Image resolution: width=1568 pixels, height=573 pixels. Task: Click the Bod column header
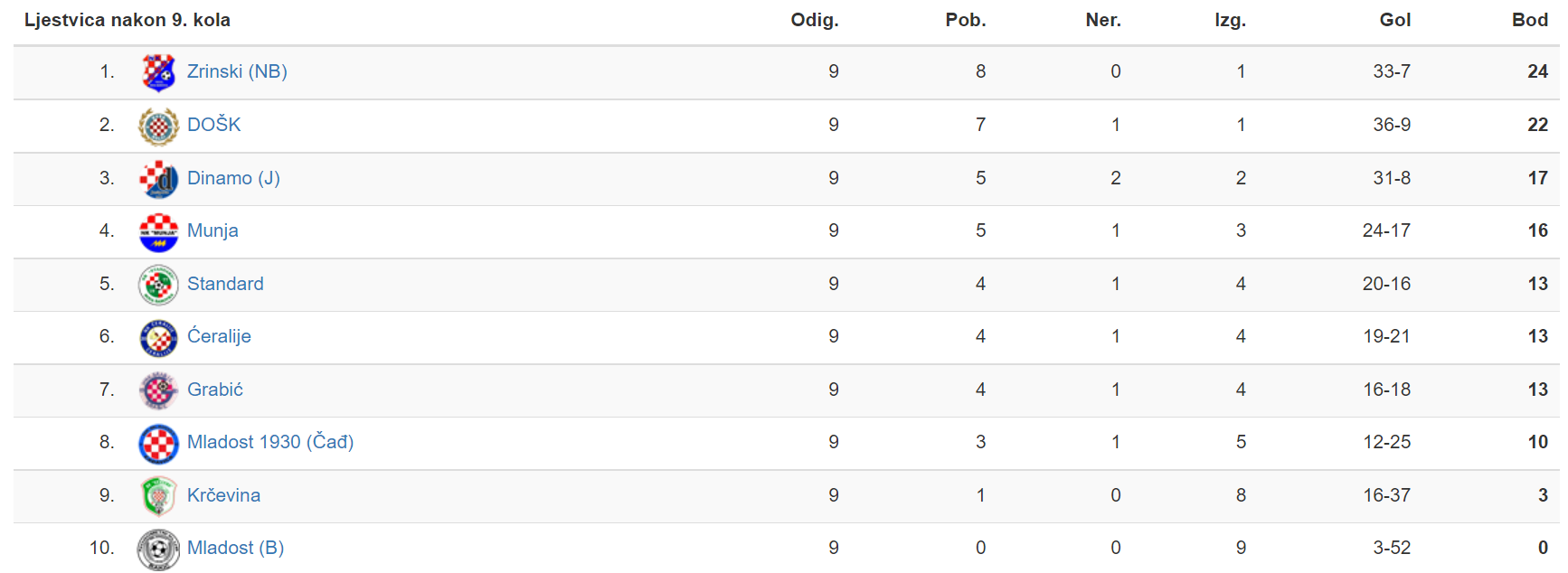coord(1530,20)
